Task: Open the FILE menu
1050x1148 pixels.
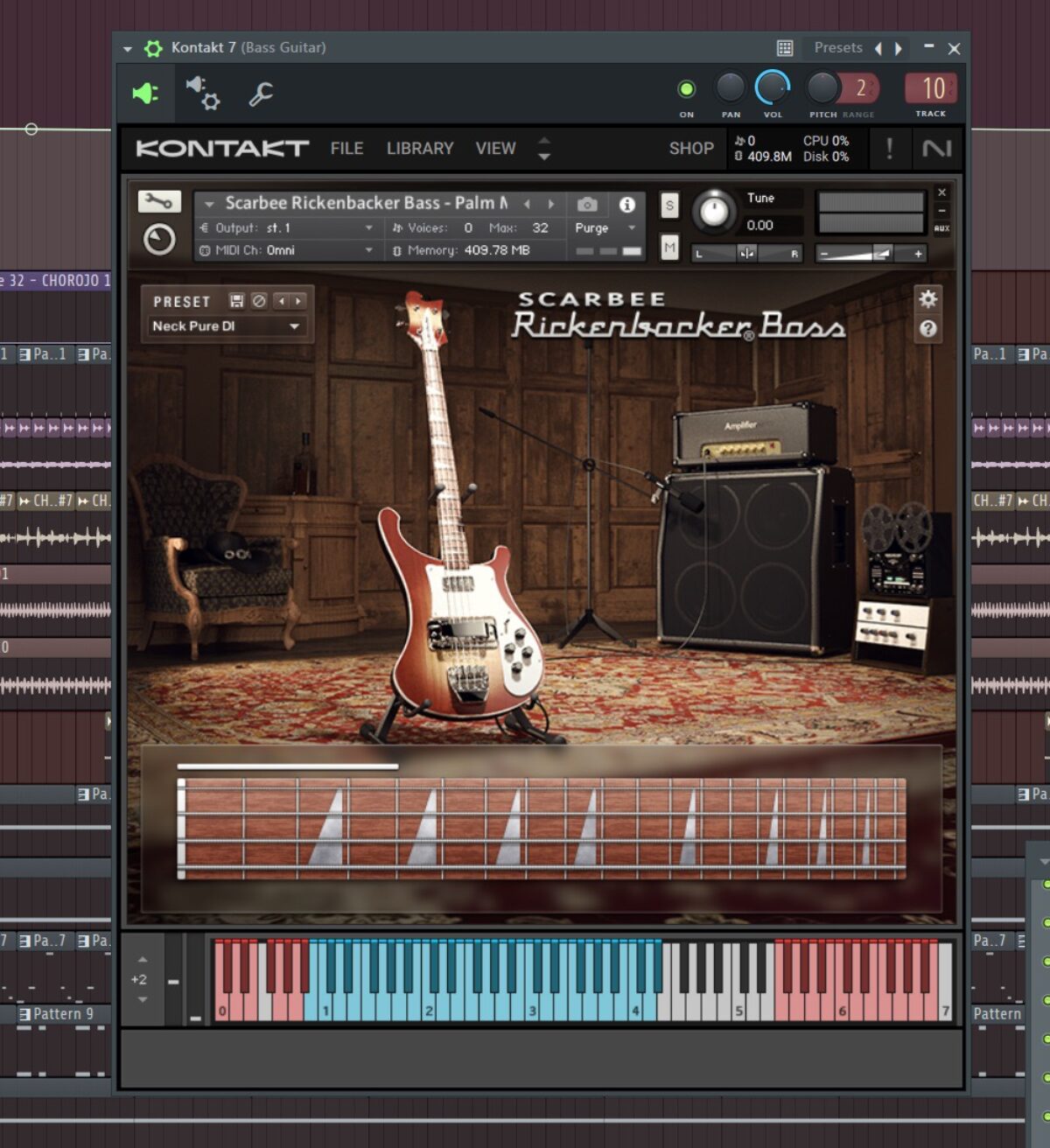Action: coord(346,149)
